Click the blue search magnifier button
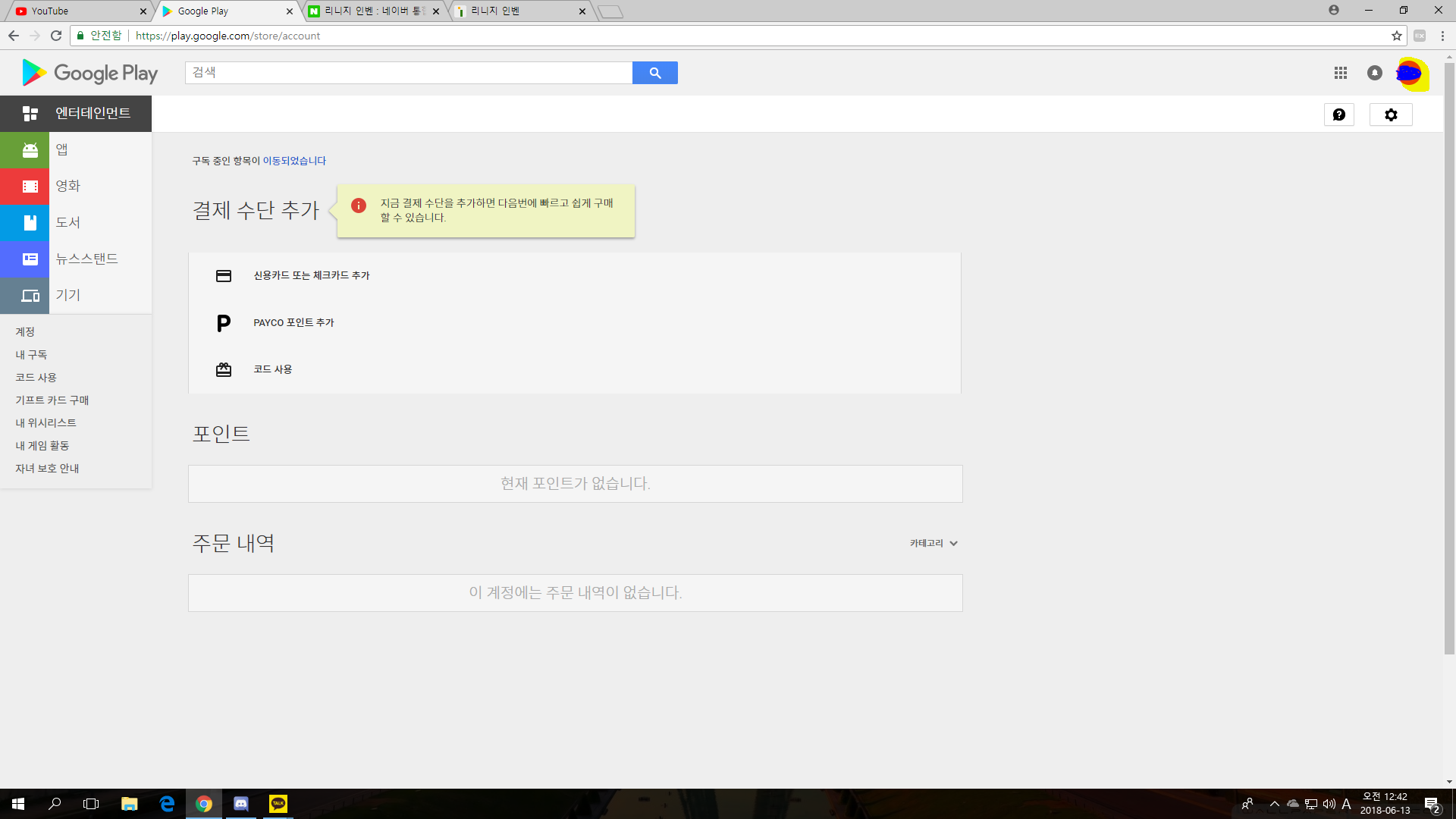The image size is (1456, 819). point(655,73)
